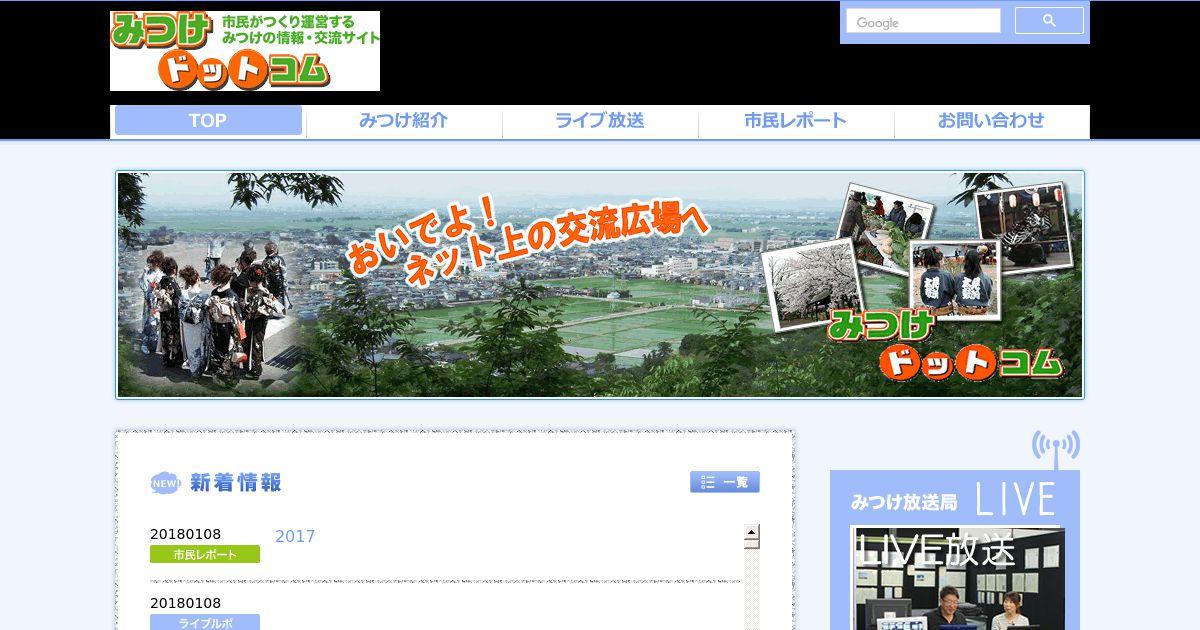Image resolution: width=1200 pixels, height=630 pixels.
Task: Click the みつけ放送局 LIVE heading
Action: pyautogui.click(x=954, y=499)
